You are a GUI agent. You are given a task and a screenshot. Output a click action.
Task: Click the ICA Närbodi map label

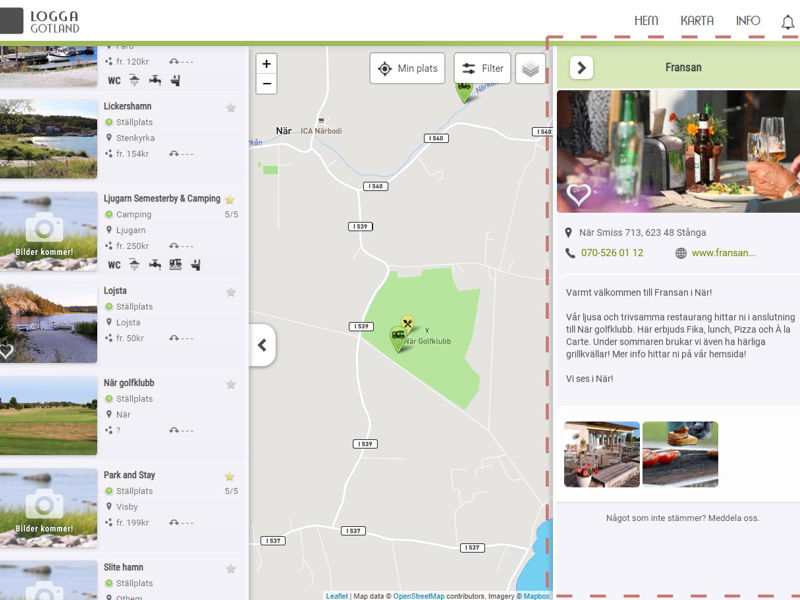point(321,131)
